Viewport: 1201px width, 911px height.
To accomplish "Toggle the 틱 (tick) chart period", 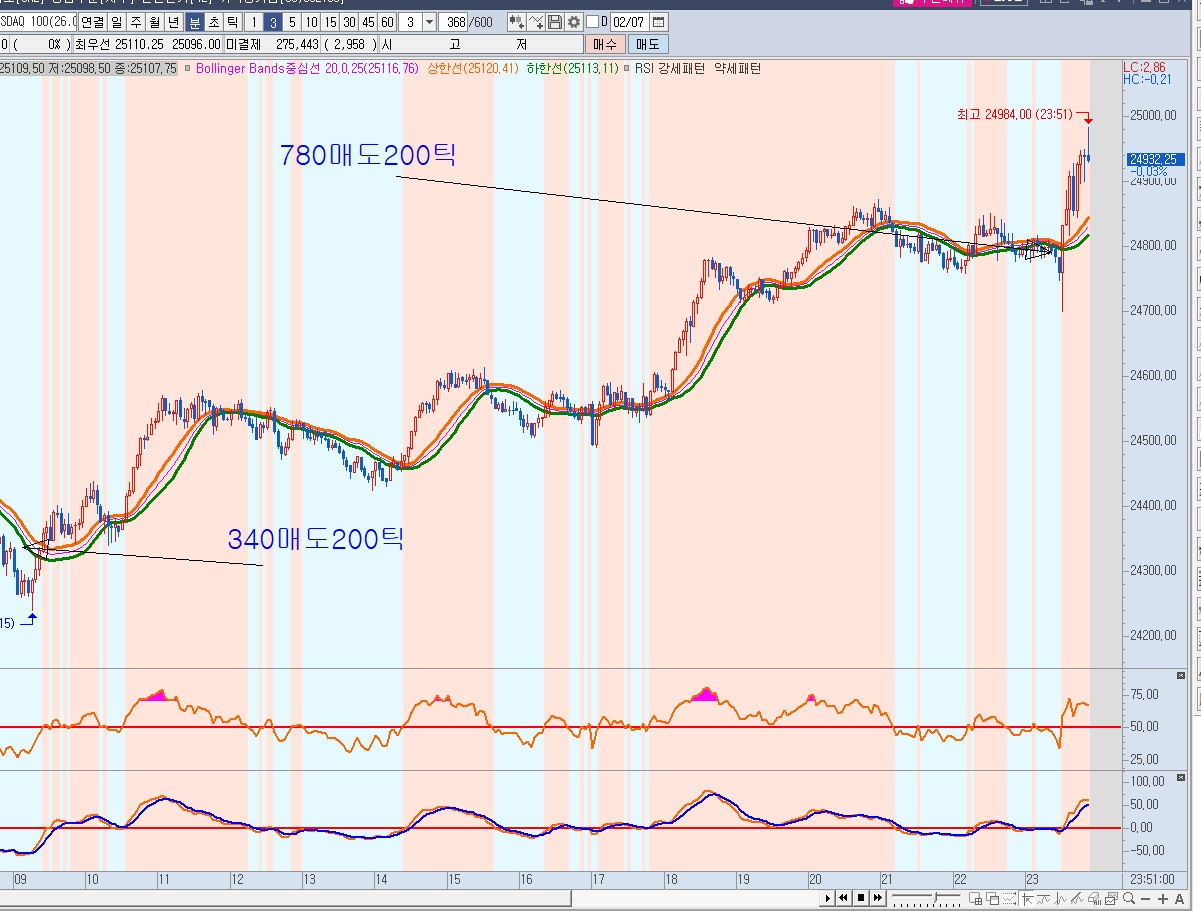I will [x=231, y=22].
